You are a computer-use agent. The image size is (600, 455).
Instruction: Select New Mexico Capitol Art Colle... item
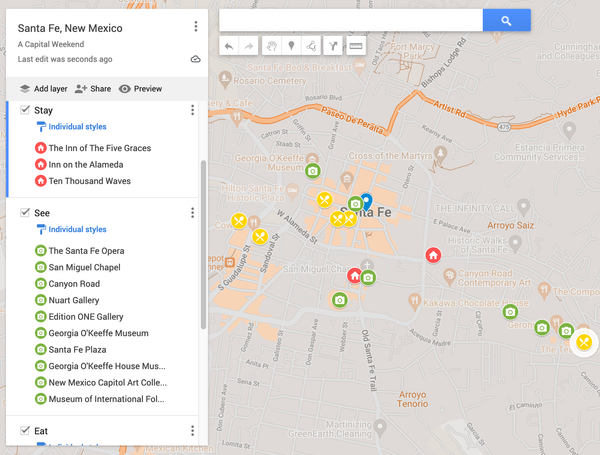(108, 382)
